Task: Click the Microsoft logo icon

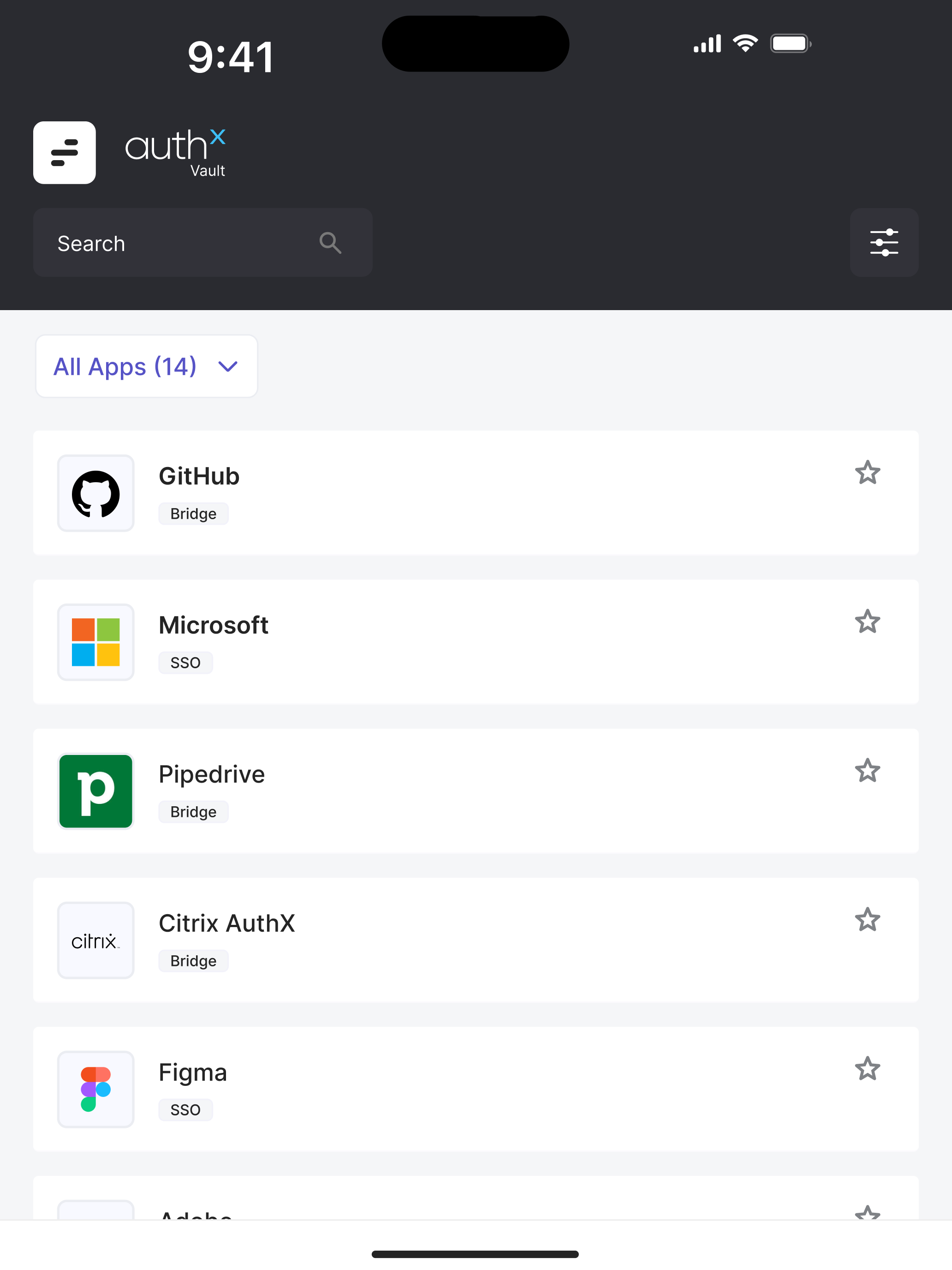Action: (96, 642)
